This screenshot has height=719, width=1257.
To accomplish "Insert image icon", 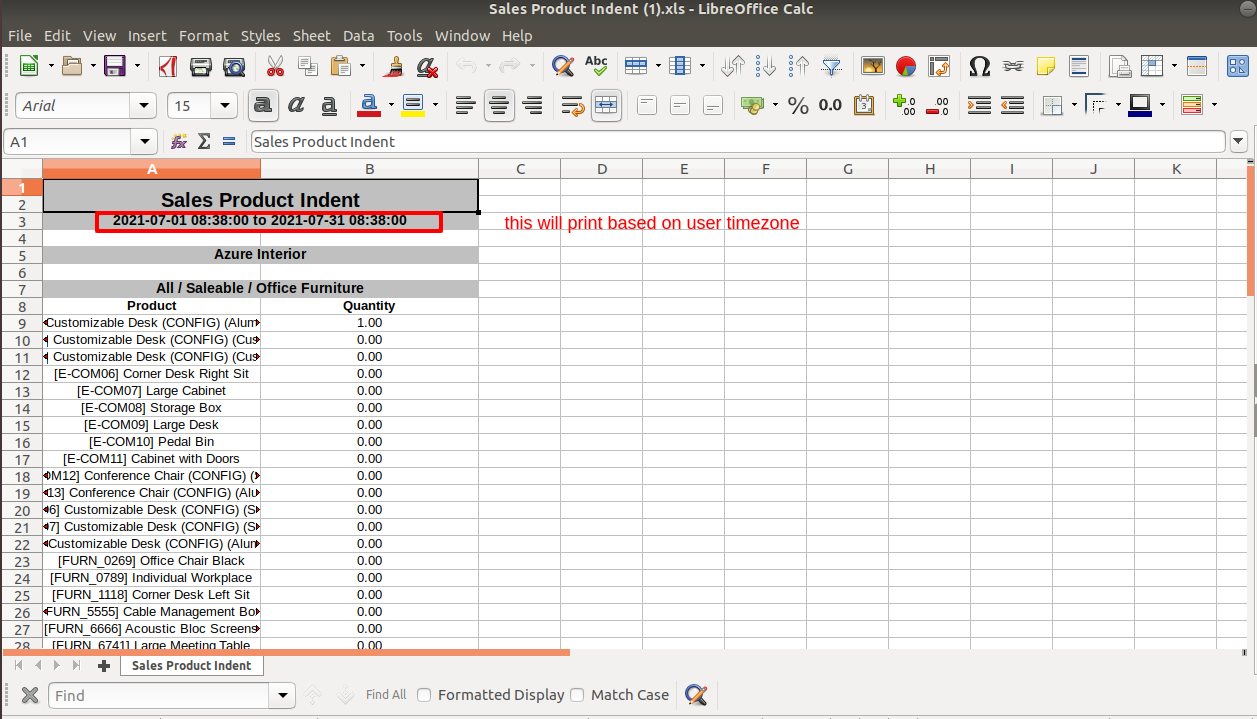I will click(873, 67).
